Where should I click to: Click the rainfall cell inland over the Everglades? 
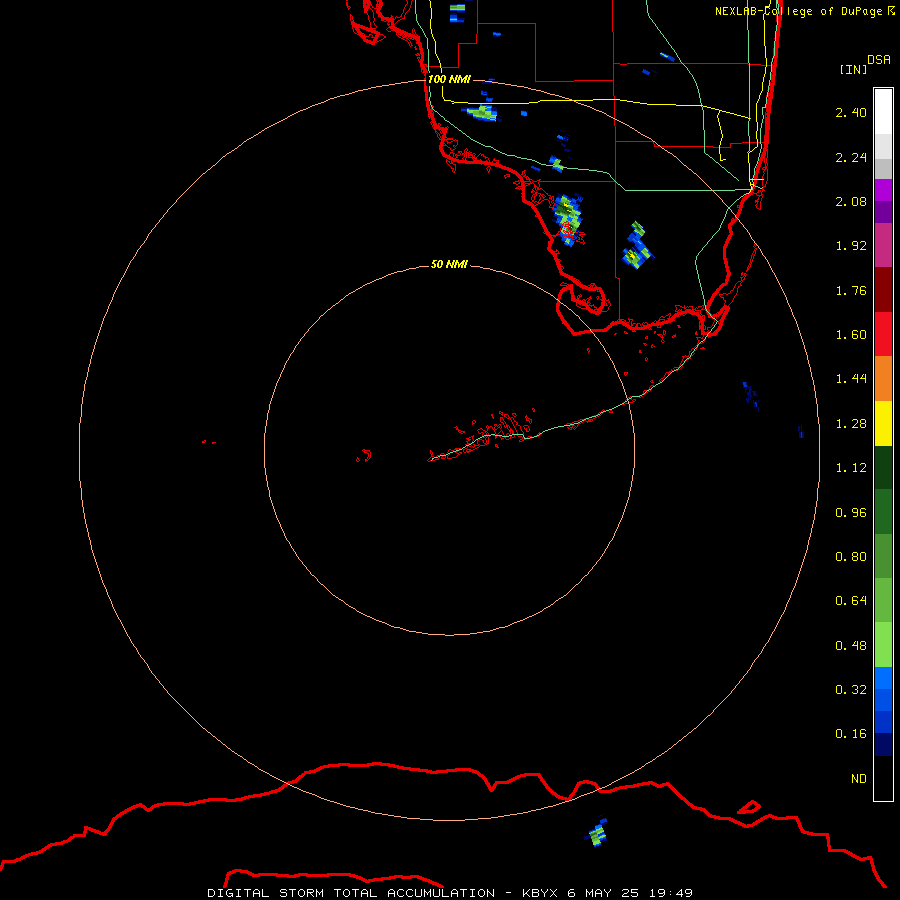[637, 246]
